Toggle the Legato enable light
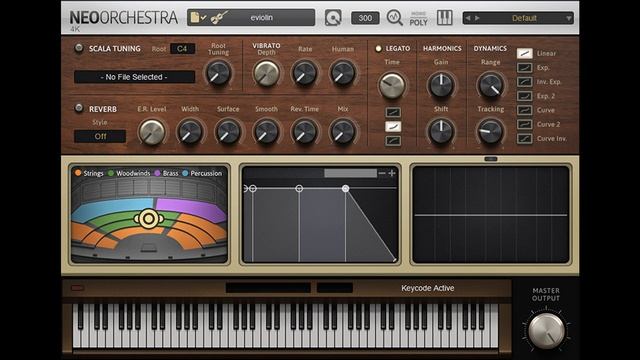The image size is (640, 360). point(378,49)
